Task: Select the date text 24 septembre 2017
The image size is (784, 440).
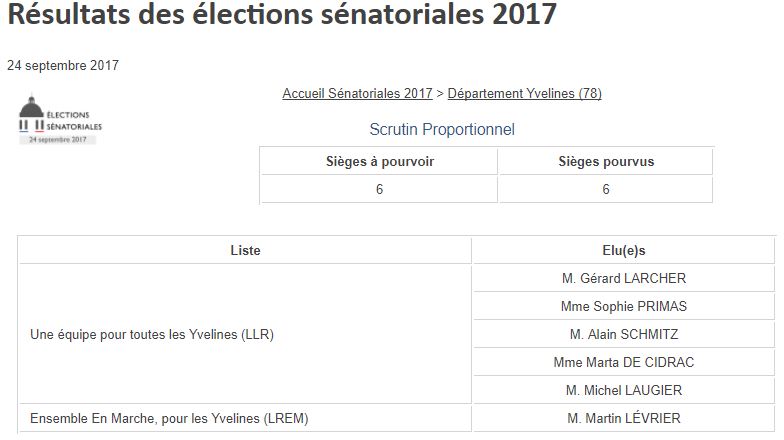Action: click(63, 66)
